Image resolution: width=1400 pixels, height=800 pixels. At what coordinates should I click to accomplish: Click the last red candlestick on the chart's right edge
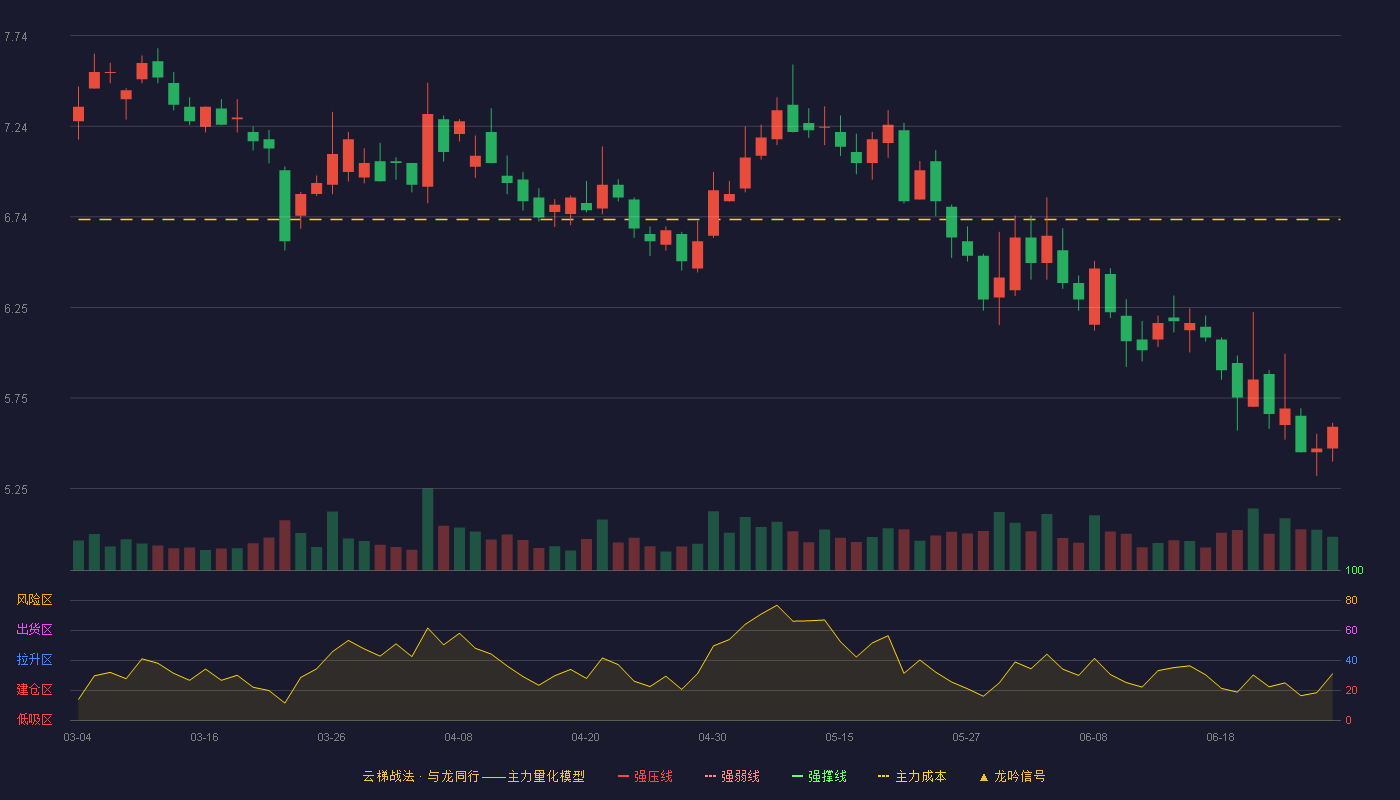(1332, 438)
